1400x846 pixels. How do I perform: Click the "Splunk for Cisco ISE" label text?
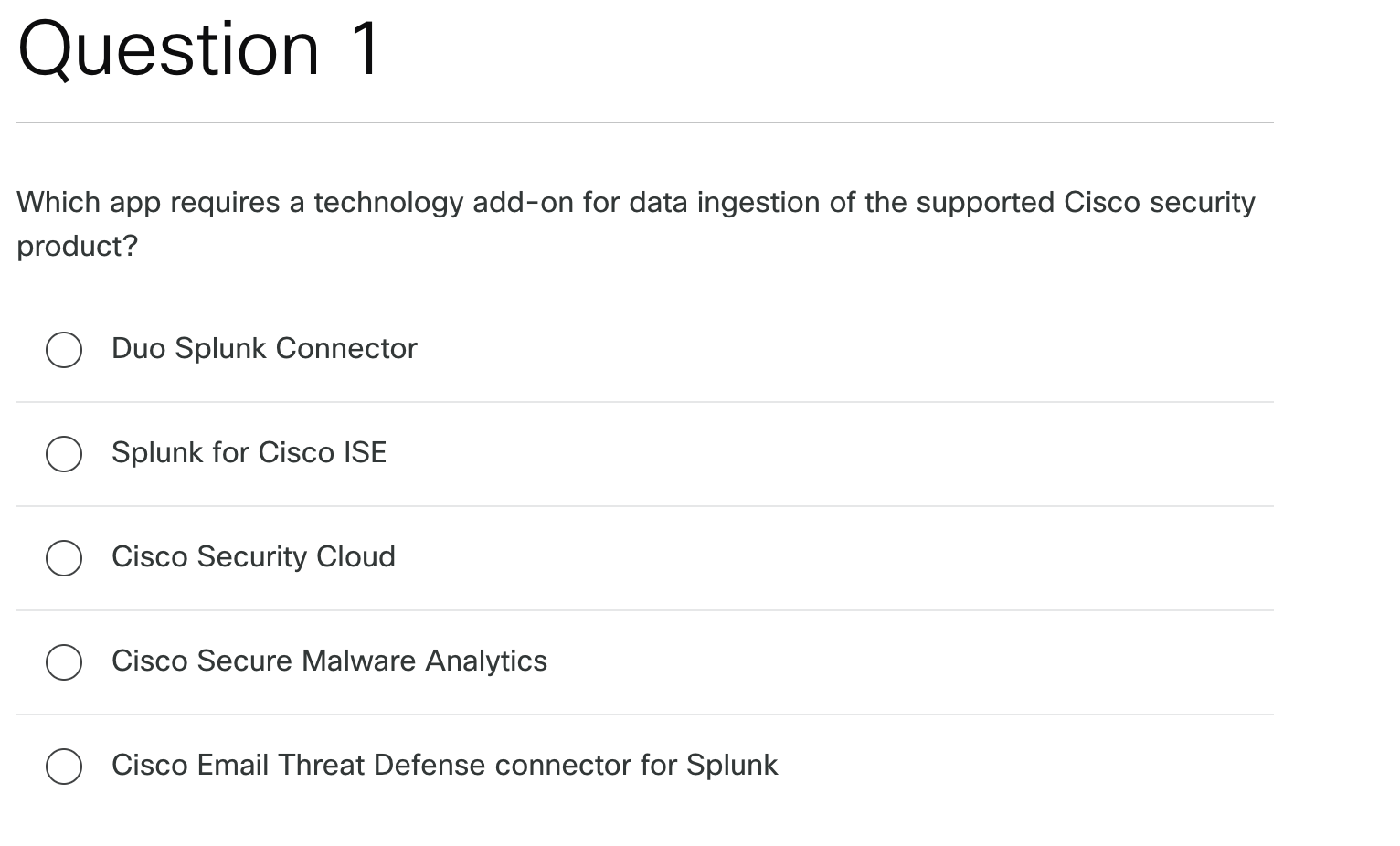pos(249,452)
